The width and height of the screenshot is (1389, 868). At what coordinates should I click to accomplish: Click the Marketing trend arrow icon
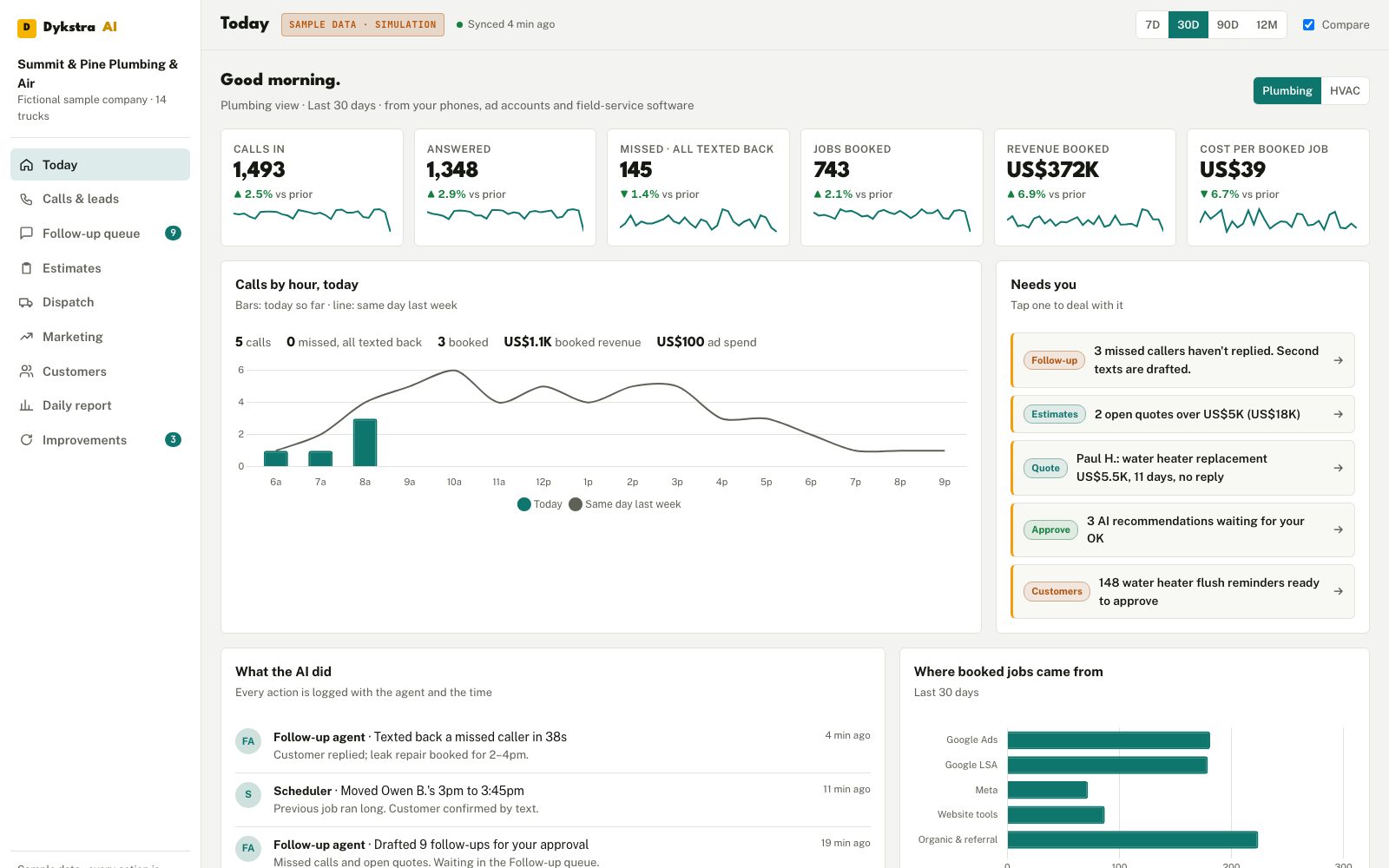pos(26,337)
